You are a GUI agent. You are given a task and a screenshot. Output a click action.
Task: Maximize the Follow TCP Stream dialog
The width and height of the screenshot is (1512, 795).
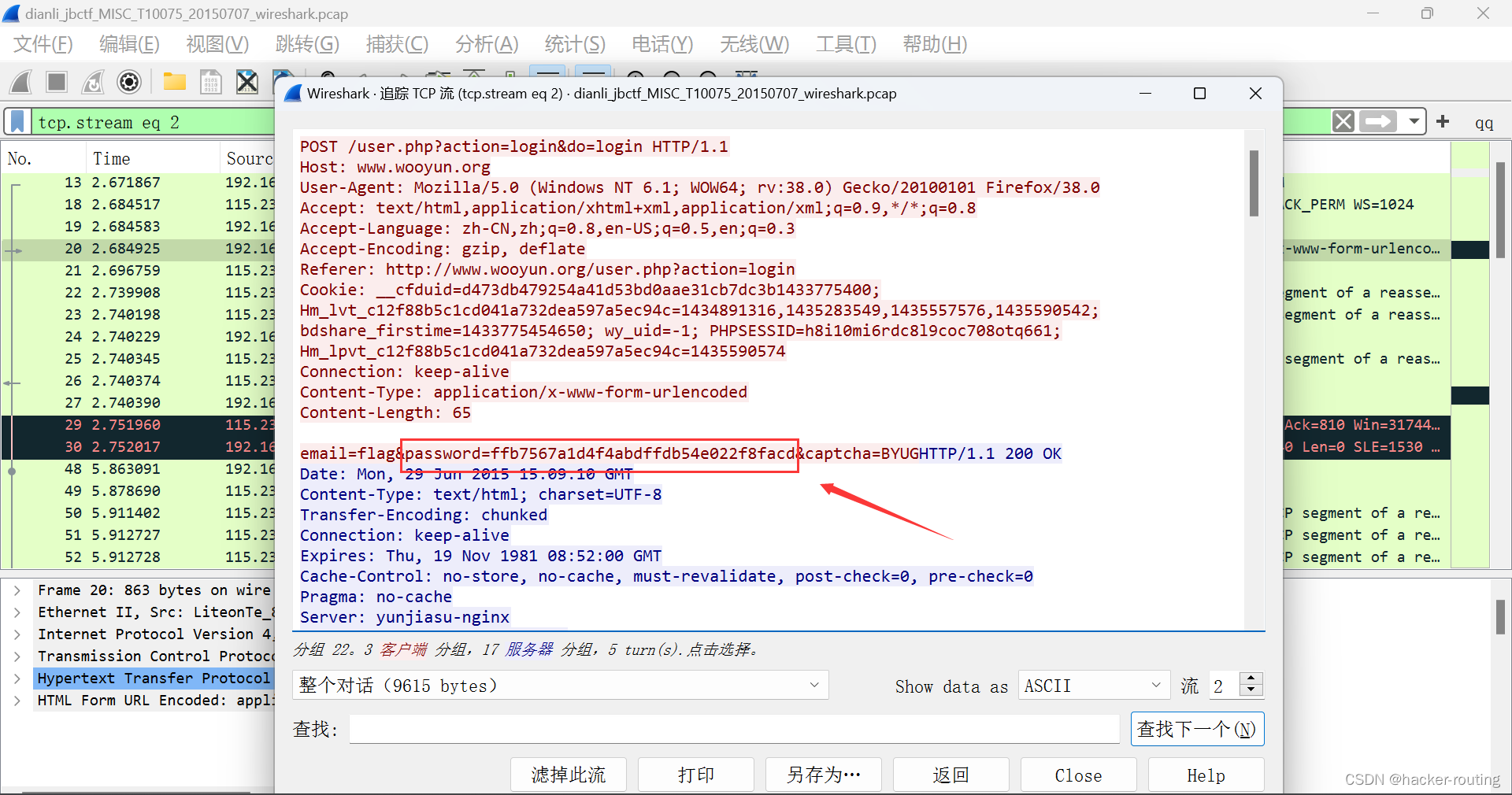(x=1199, y=94)
